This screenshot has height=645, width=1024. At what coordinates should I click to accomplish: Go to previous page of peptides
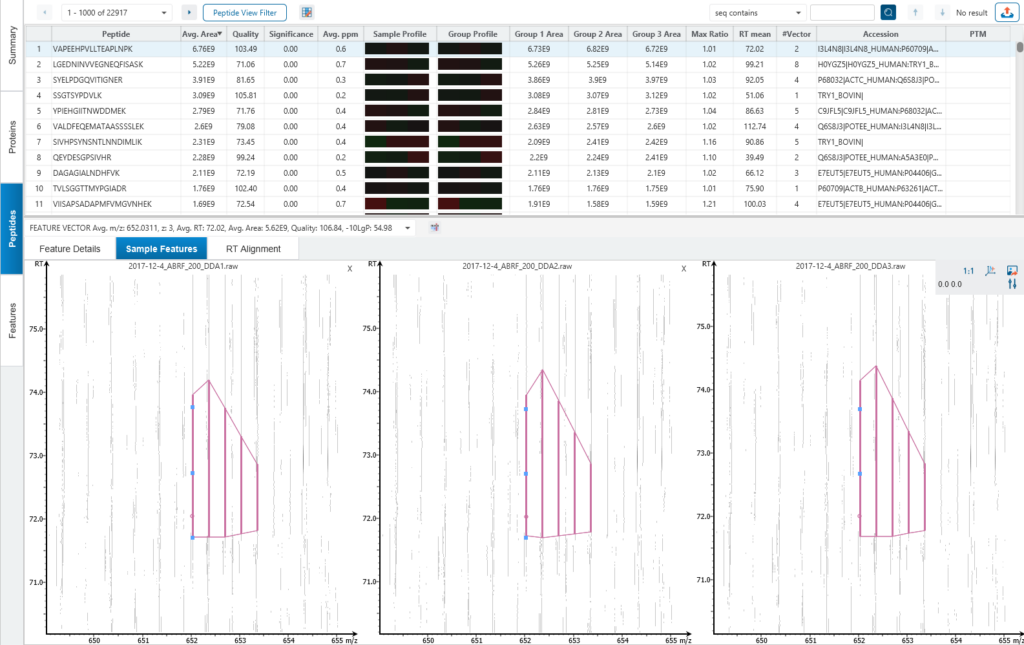point(44,12)
